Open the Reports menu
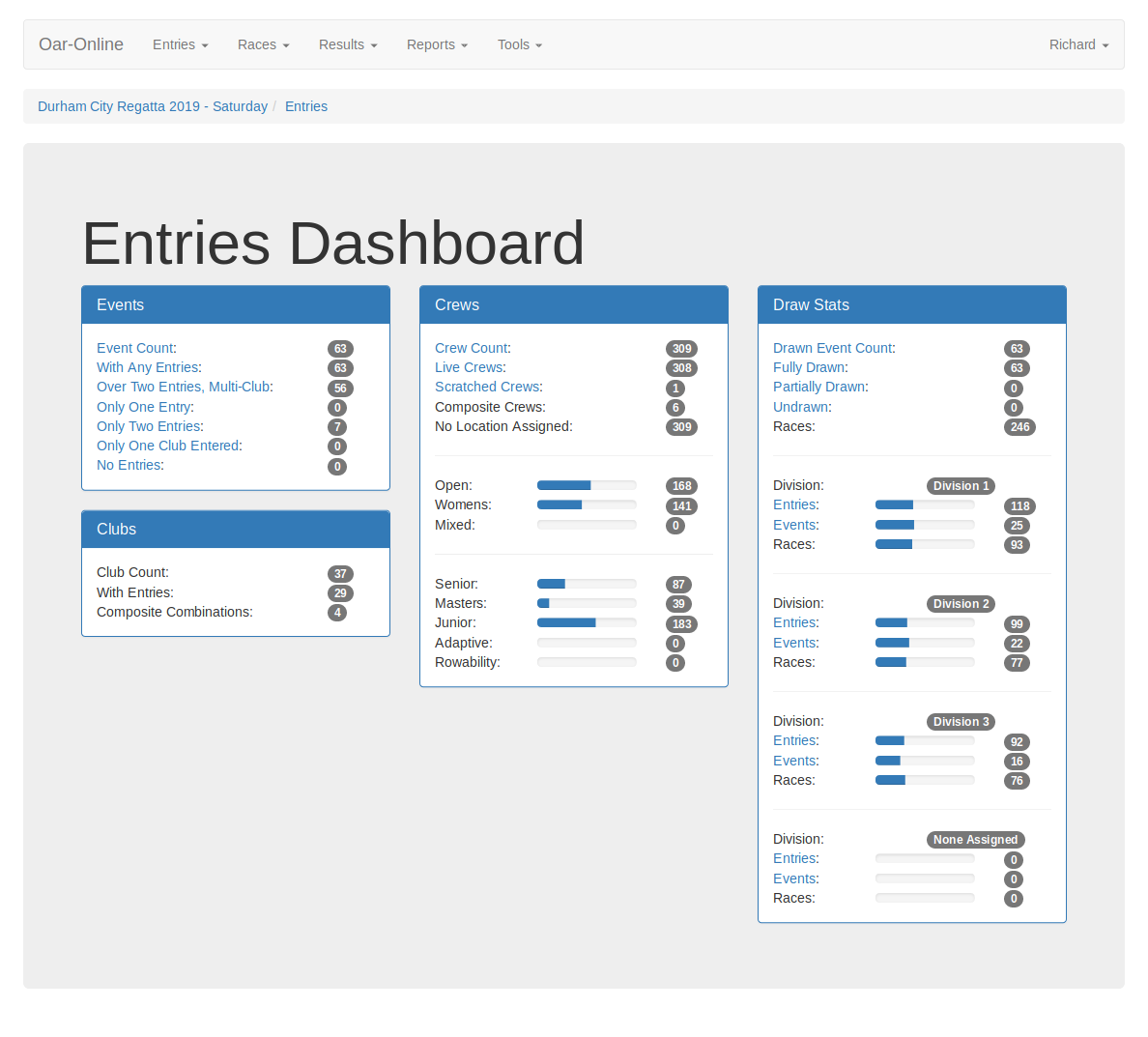Image resolution: width=1148 pixels, height=1037 pixels. (437, 44)
